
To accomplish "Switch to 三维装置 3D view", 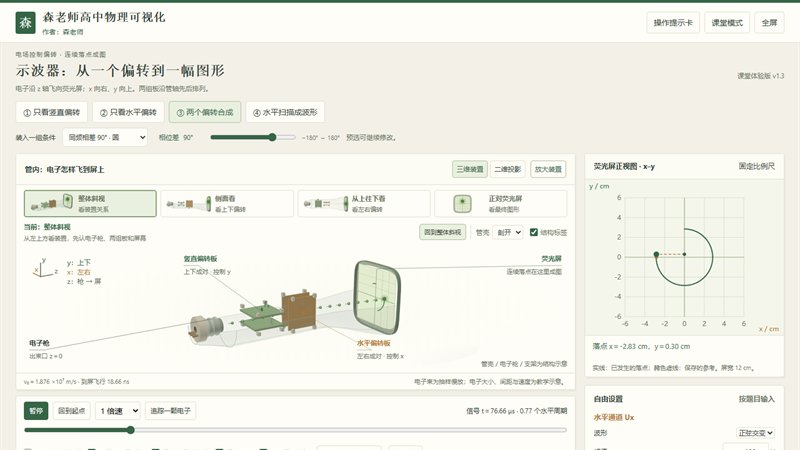I will click(x=470, y=169).
